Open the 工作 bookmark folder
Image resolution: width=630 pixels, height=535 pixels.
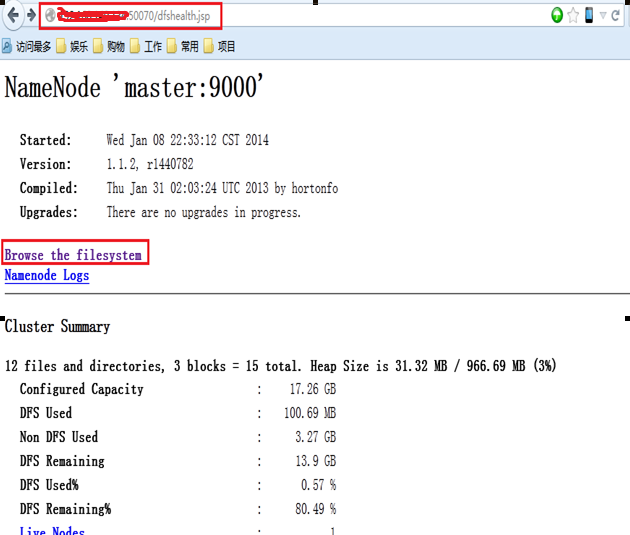click(x=147, y=46)
